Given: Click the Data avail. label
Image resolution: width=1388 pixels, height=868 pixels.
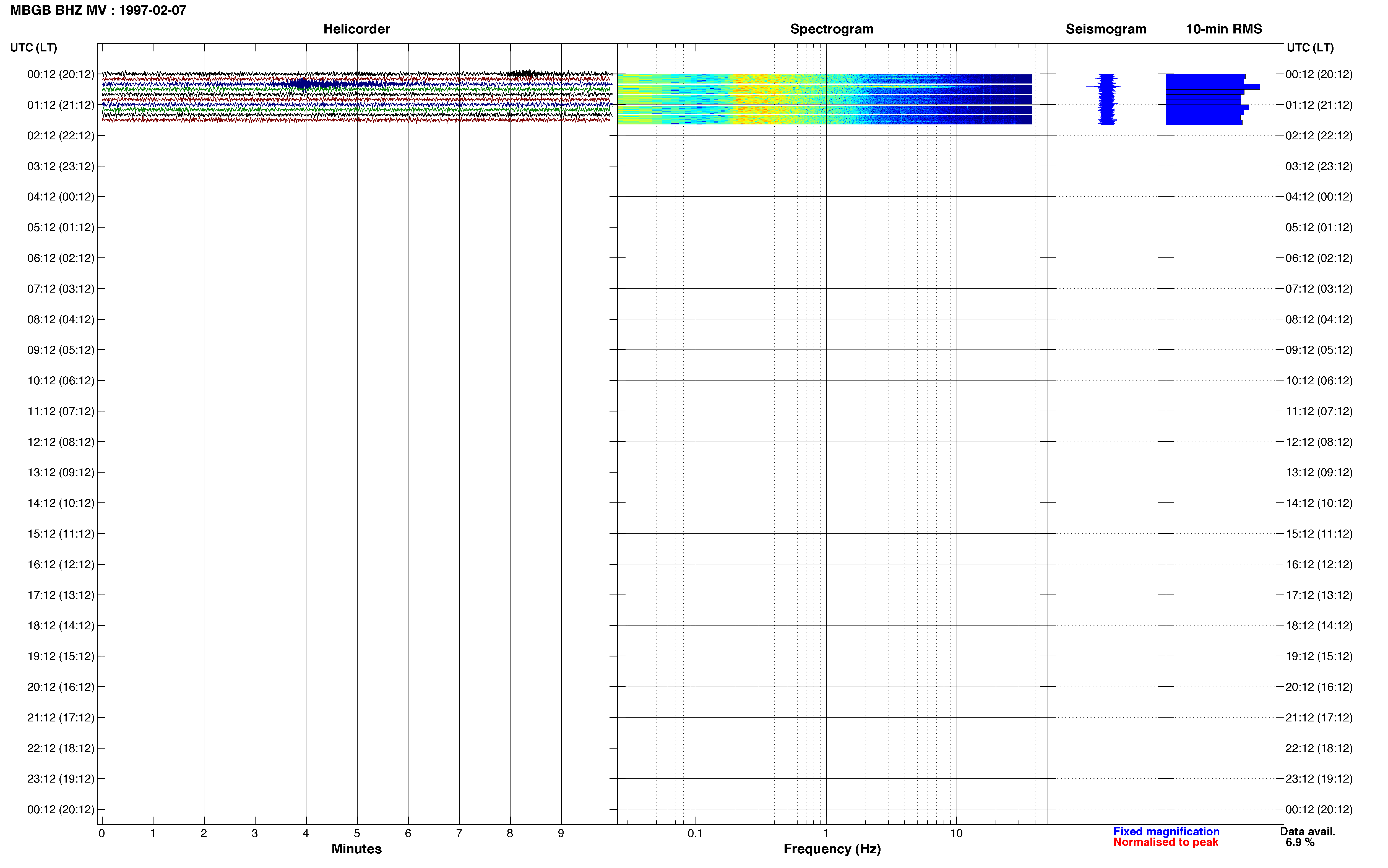Looking at the screenshot, I should tap(1308, 831).
